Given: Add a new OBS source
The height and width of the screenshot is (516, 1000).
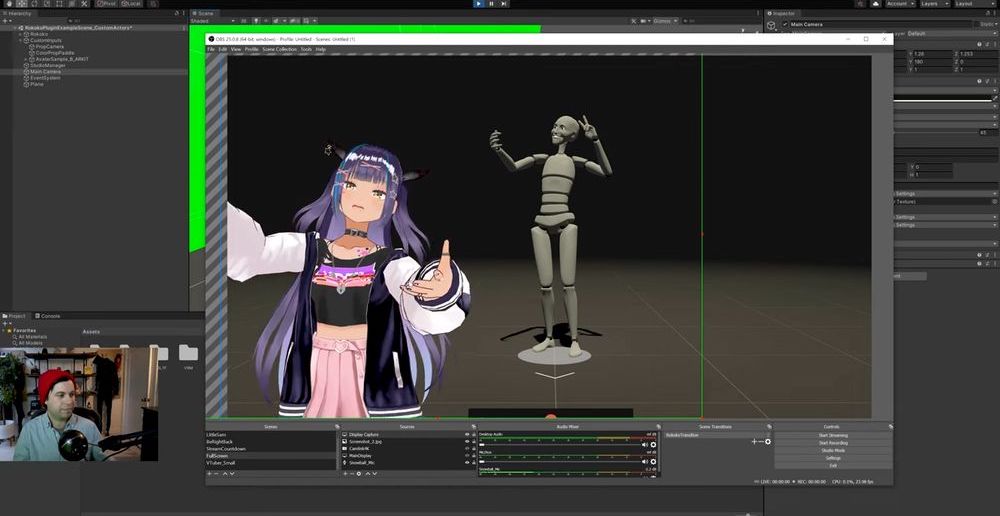Looking at the screenshot, I should point(345,474).
